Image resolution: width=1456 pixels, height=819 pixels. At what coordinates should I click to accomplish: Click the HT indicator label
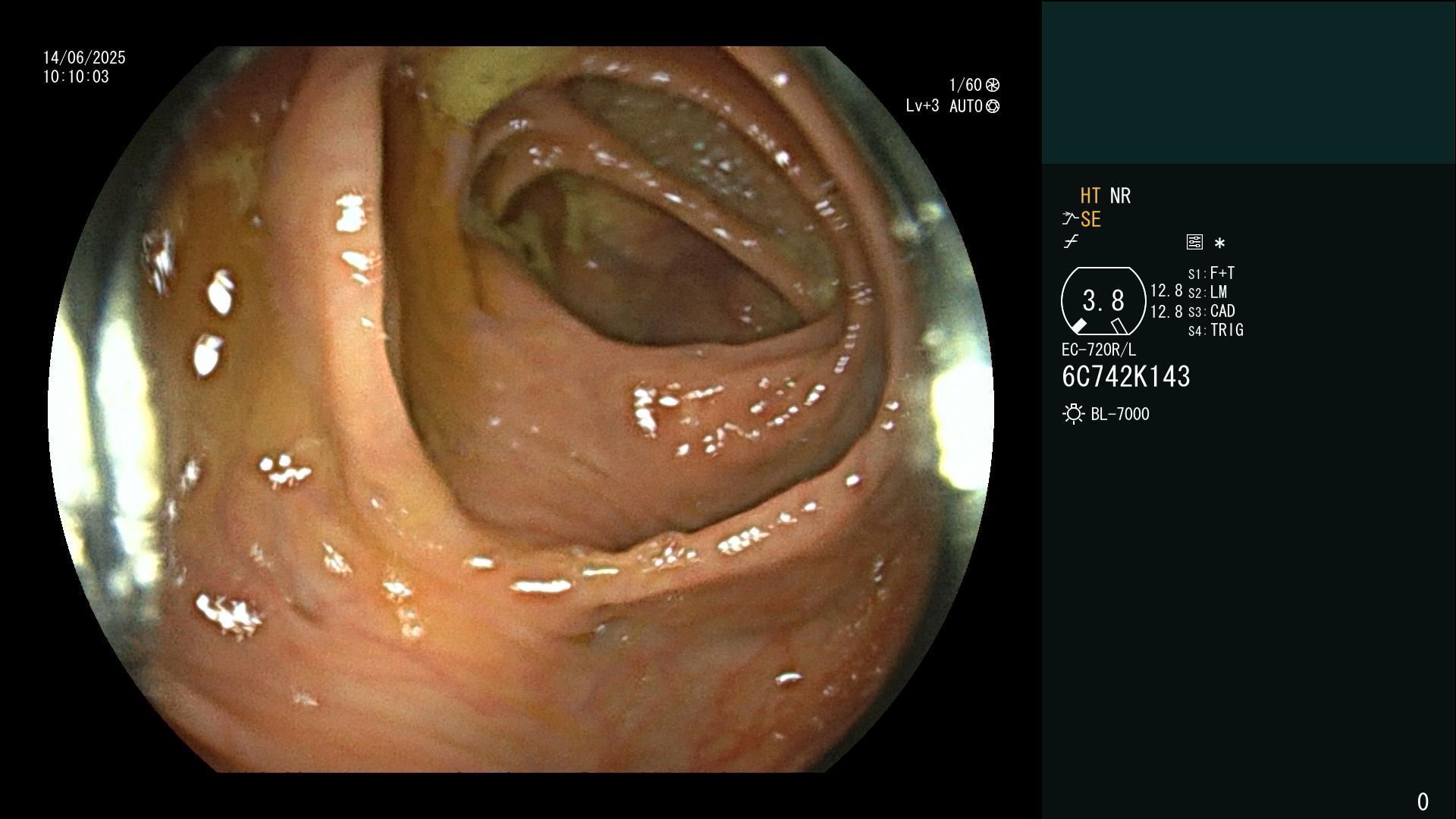[x=1090, y=196]
